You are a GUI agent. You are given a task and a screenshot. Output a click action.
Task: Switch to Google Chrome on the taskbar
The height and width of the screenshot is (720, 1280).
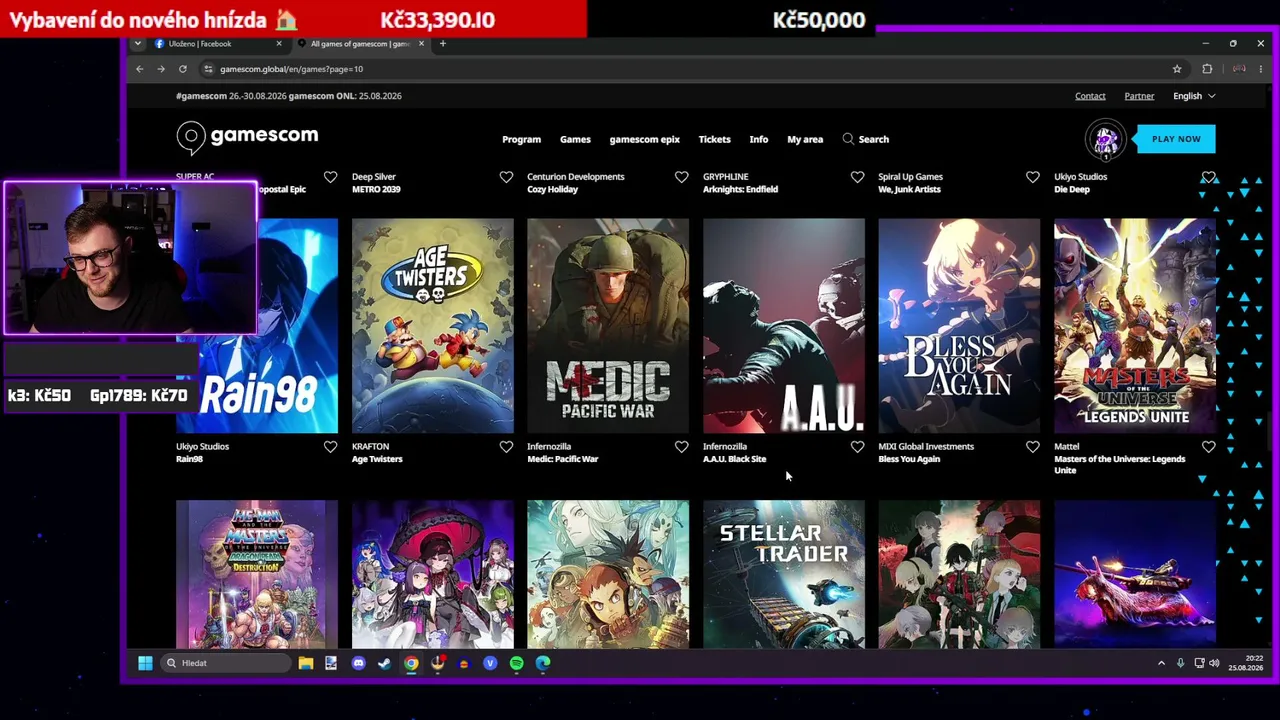411,663
